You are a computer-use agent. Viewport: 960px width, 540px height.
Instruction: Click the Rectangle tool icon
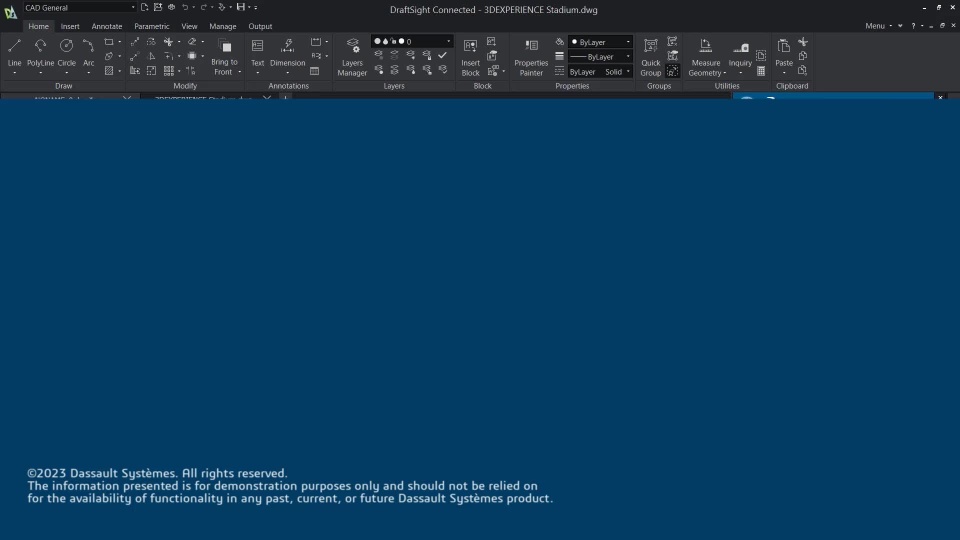tap(108, 42)
